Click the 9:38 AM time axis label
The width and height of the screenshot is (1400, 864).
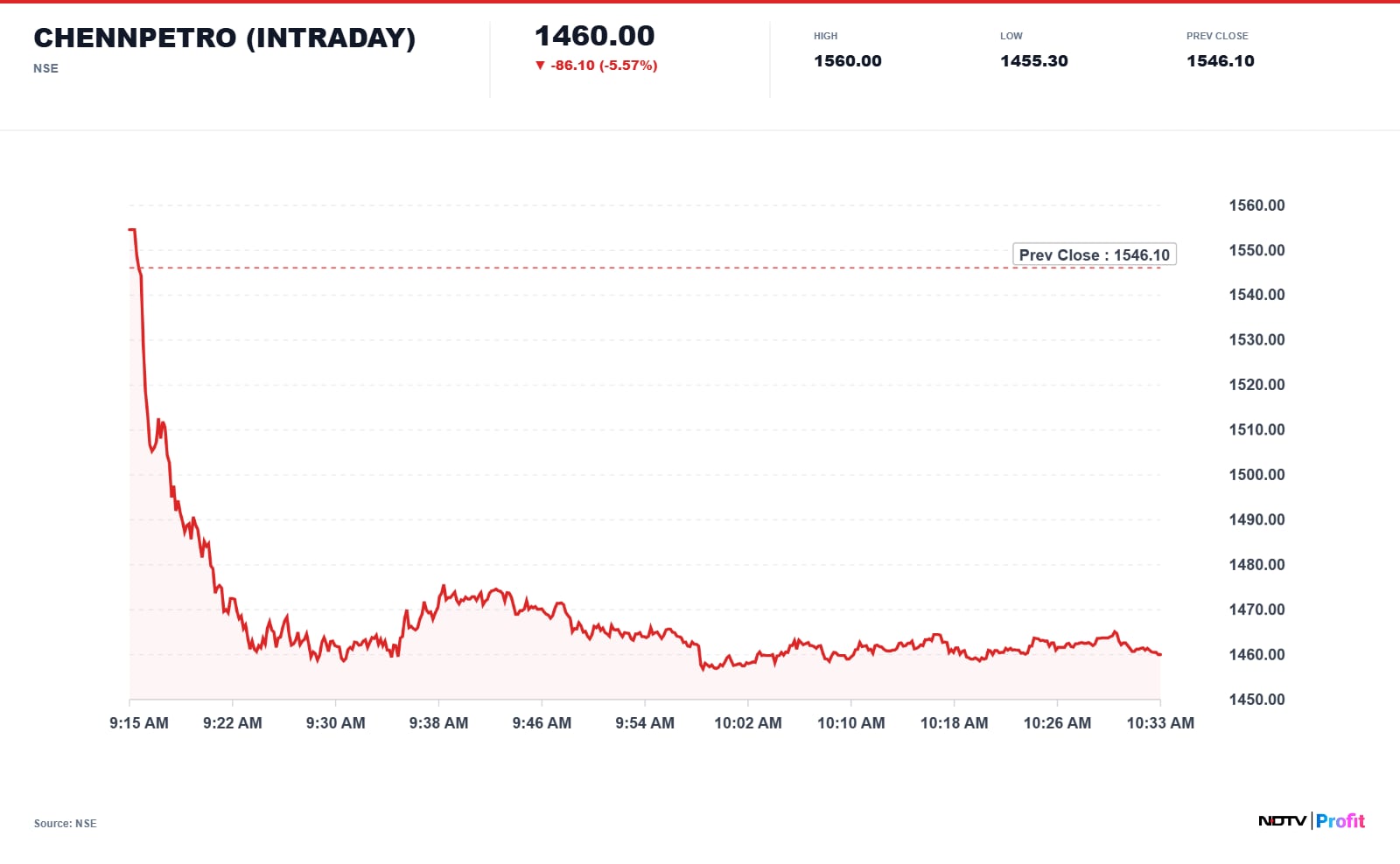[x=438, y=723]
